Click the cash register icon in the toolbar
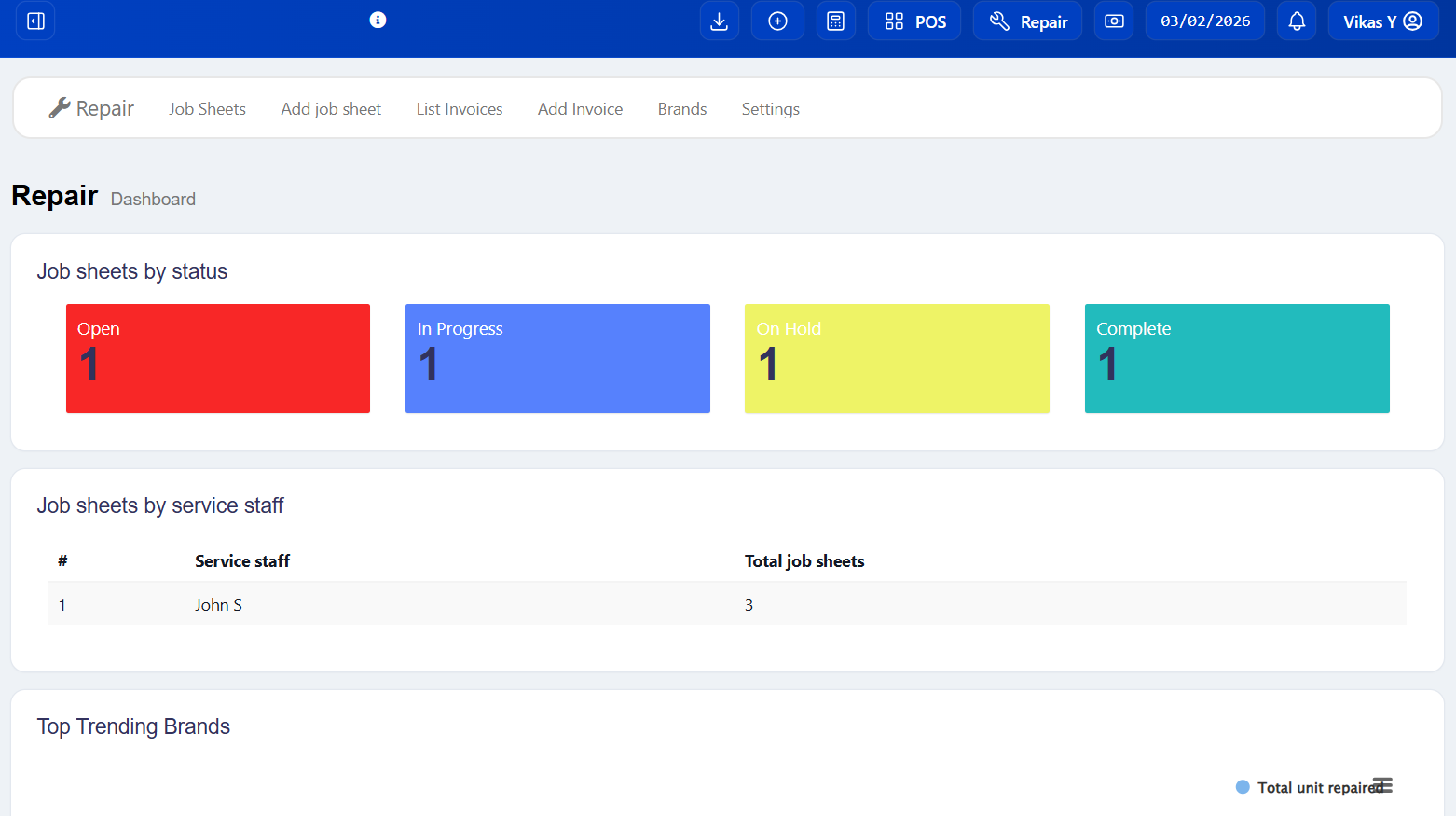1456x816 pixels. click(x=1113, y=21)
